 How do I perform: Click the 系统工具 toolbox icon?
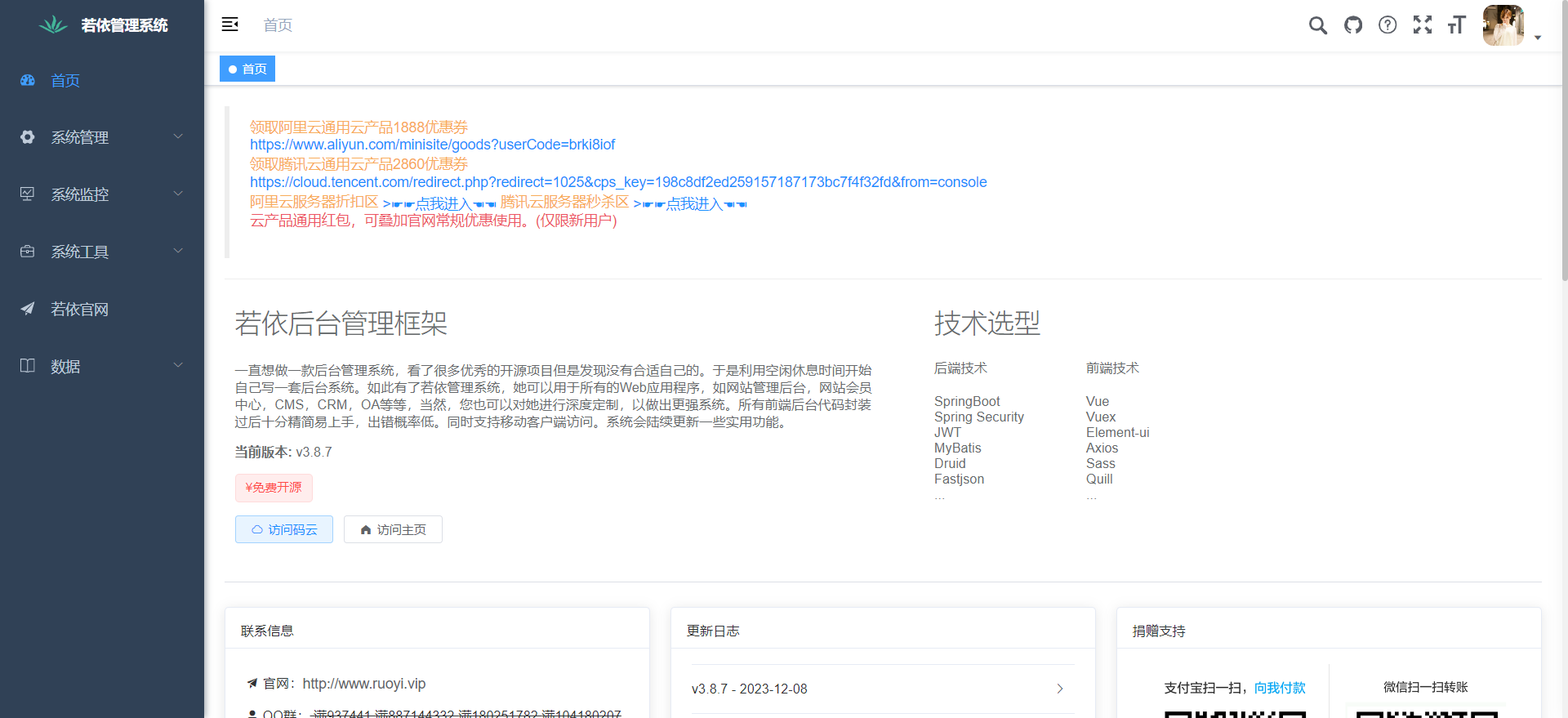[28, 252]
